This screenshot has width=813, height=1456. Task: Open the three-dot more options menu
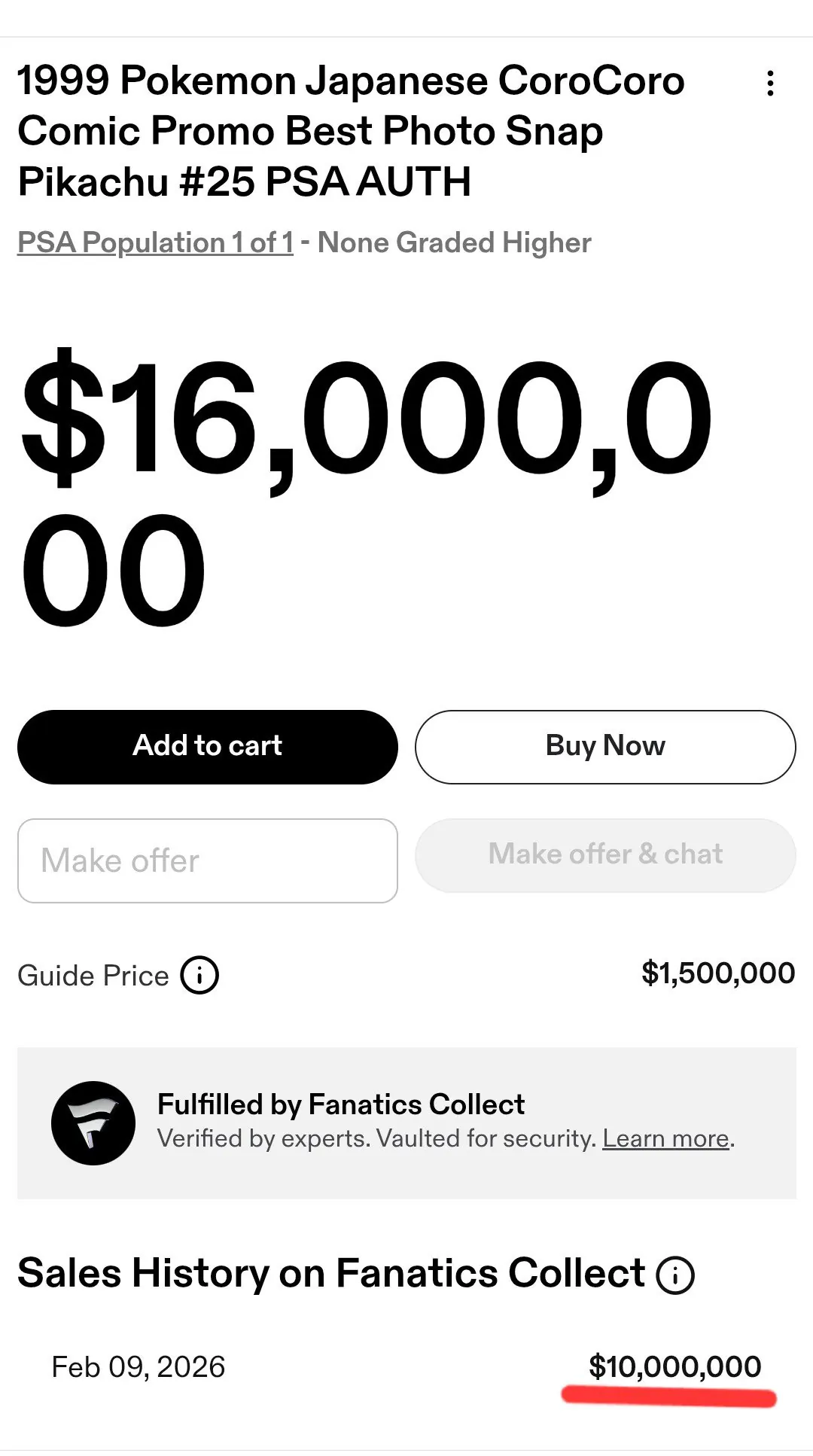(769, 84)
